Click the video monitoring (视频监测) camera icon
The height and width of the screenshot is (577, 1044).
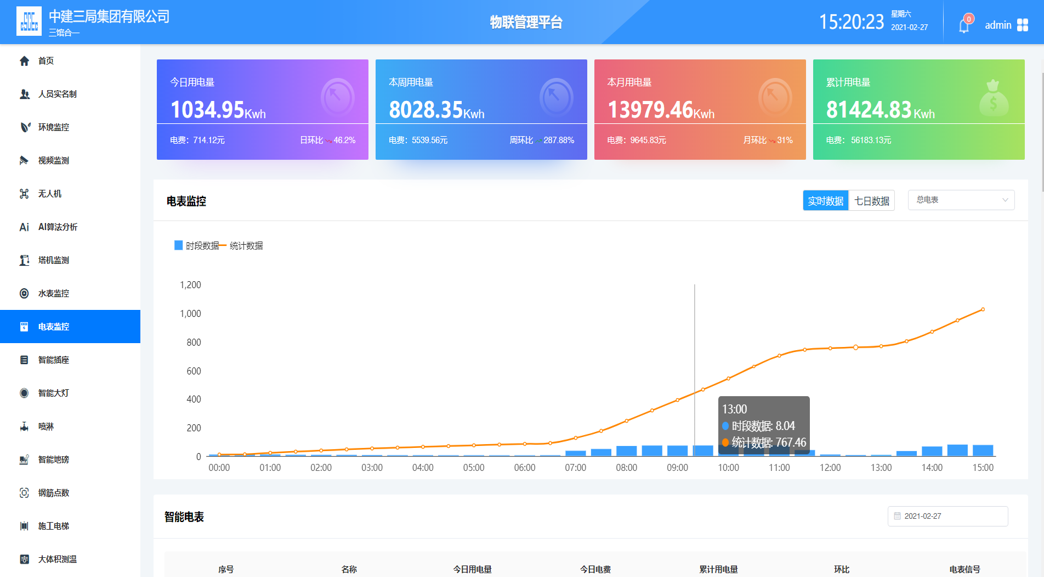point(24,160)
